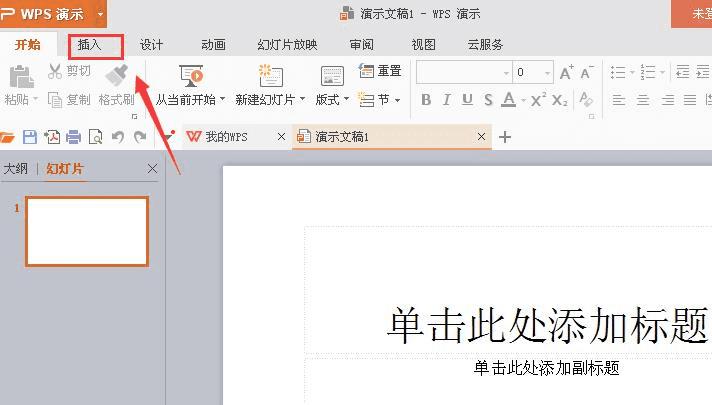Open the font dialog launcher
The image size is (712, 405).
pyautogui.click(x=591, y=117)
